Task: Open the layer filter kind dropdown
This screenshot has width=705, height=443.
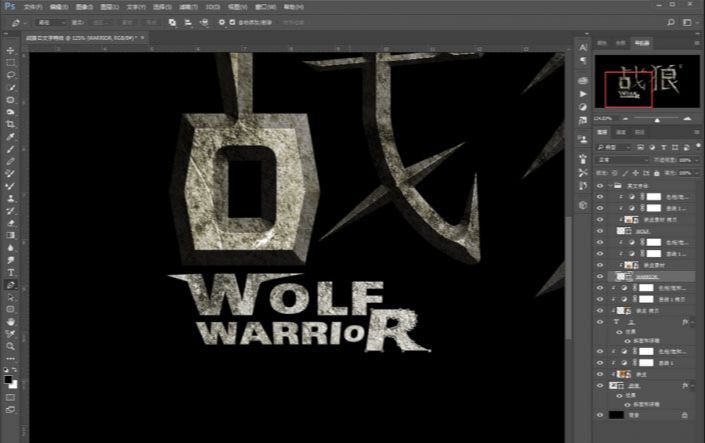Action: (614, 148)
